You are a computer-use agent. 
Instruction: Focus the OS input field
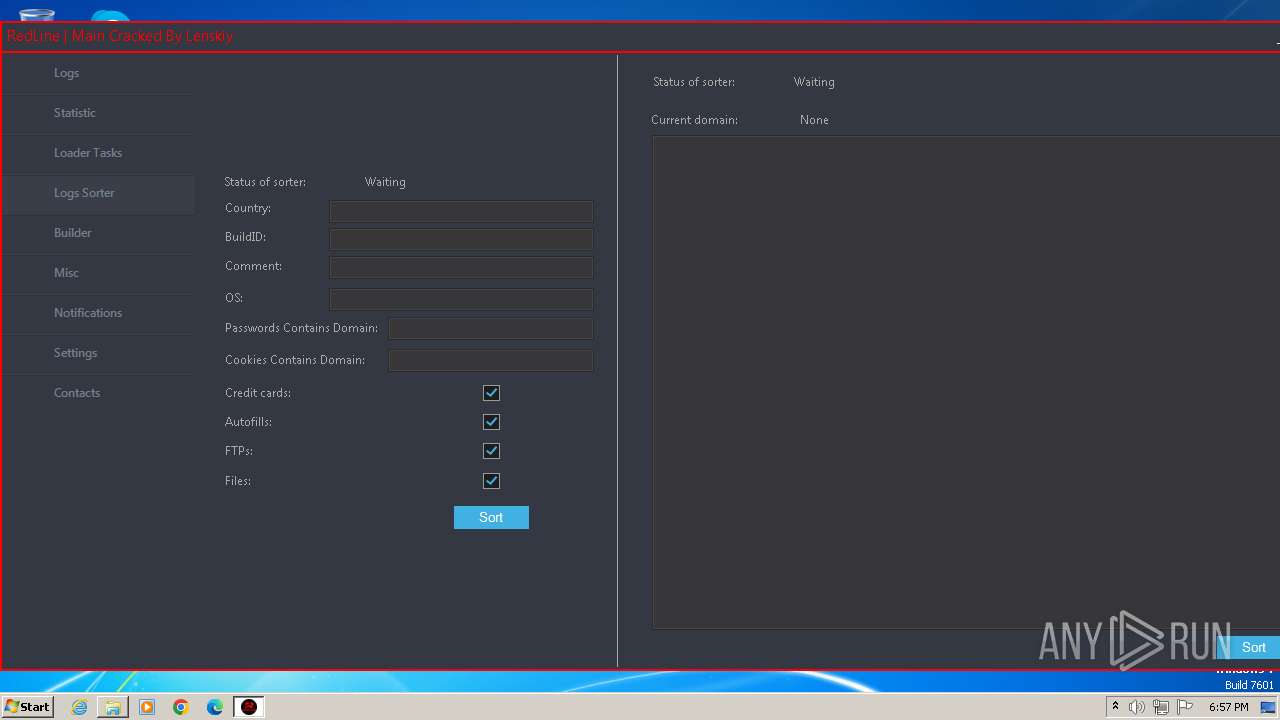pyautogui.click(x=461, y=299)
